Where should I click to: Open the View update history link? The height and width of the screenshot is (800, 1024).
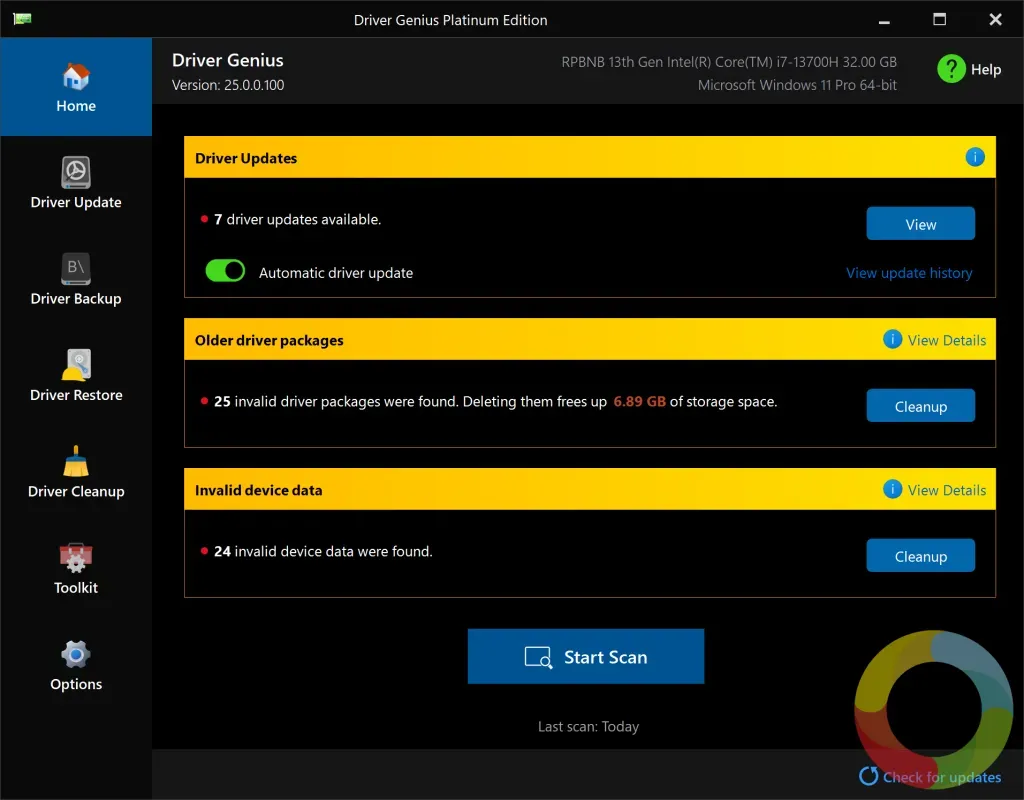coord(909,273)
